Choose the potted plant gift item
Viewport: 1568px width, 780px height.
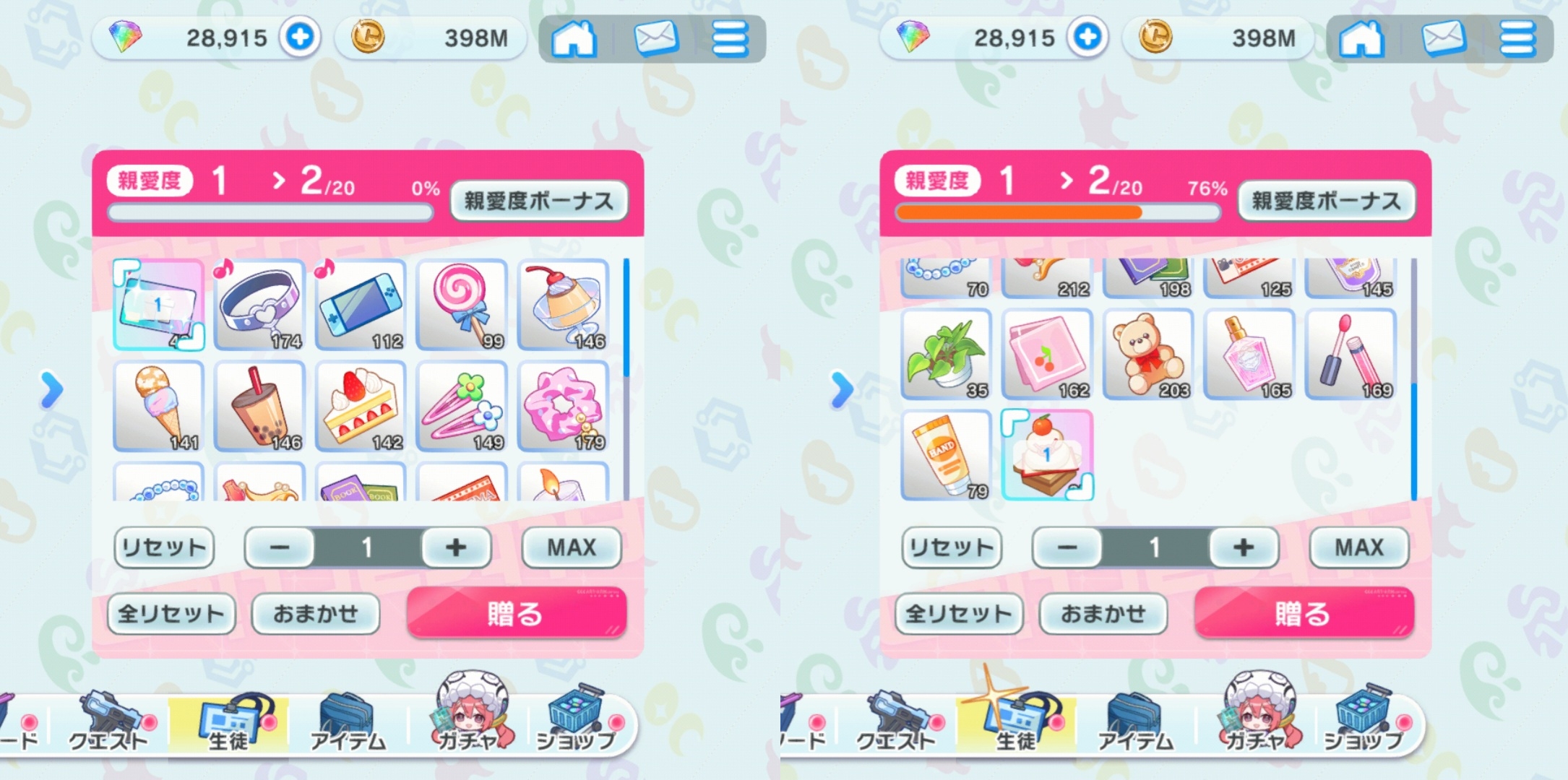946,355
